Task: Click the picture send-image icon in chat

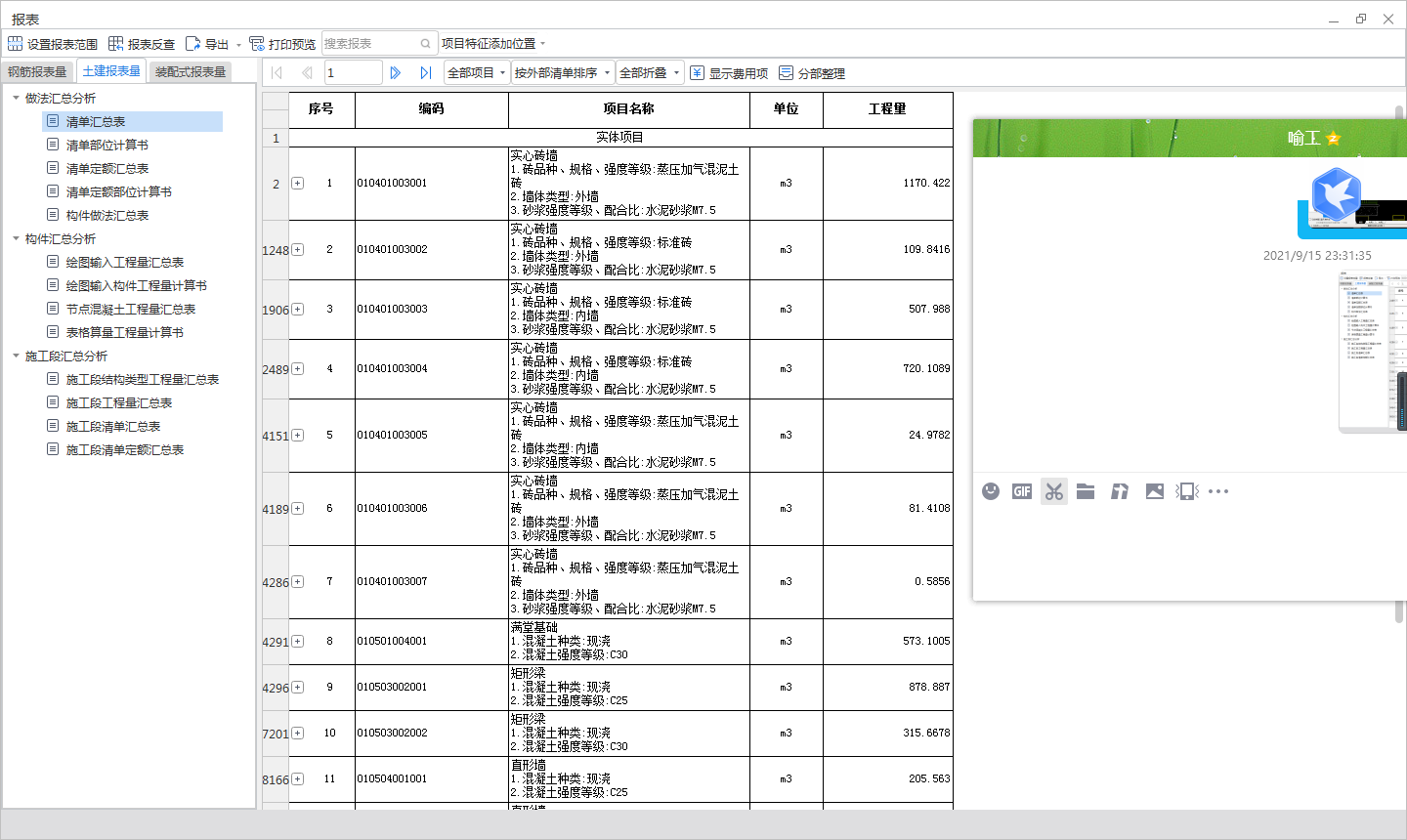Action: [x=1155, y=491]
